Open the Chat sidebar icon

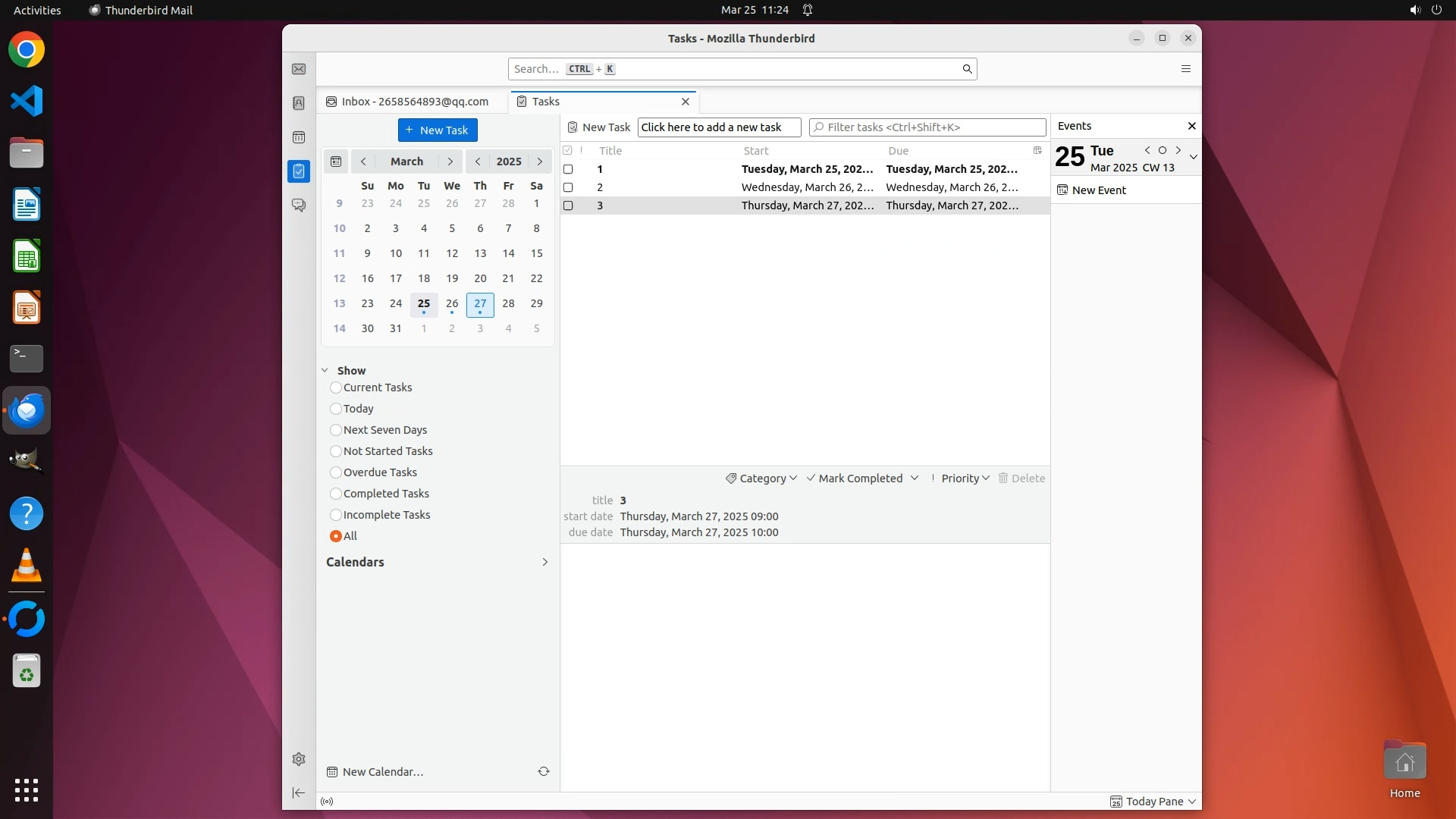pos(299,206)
